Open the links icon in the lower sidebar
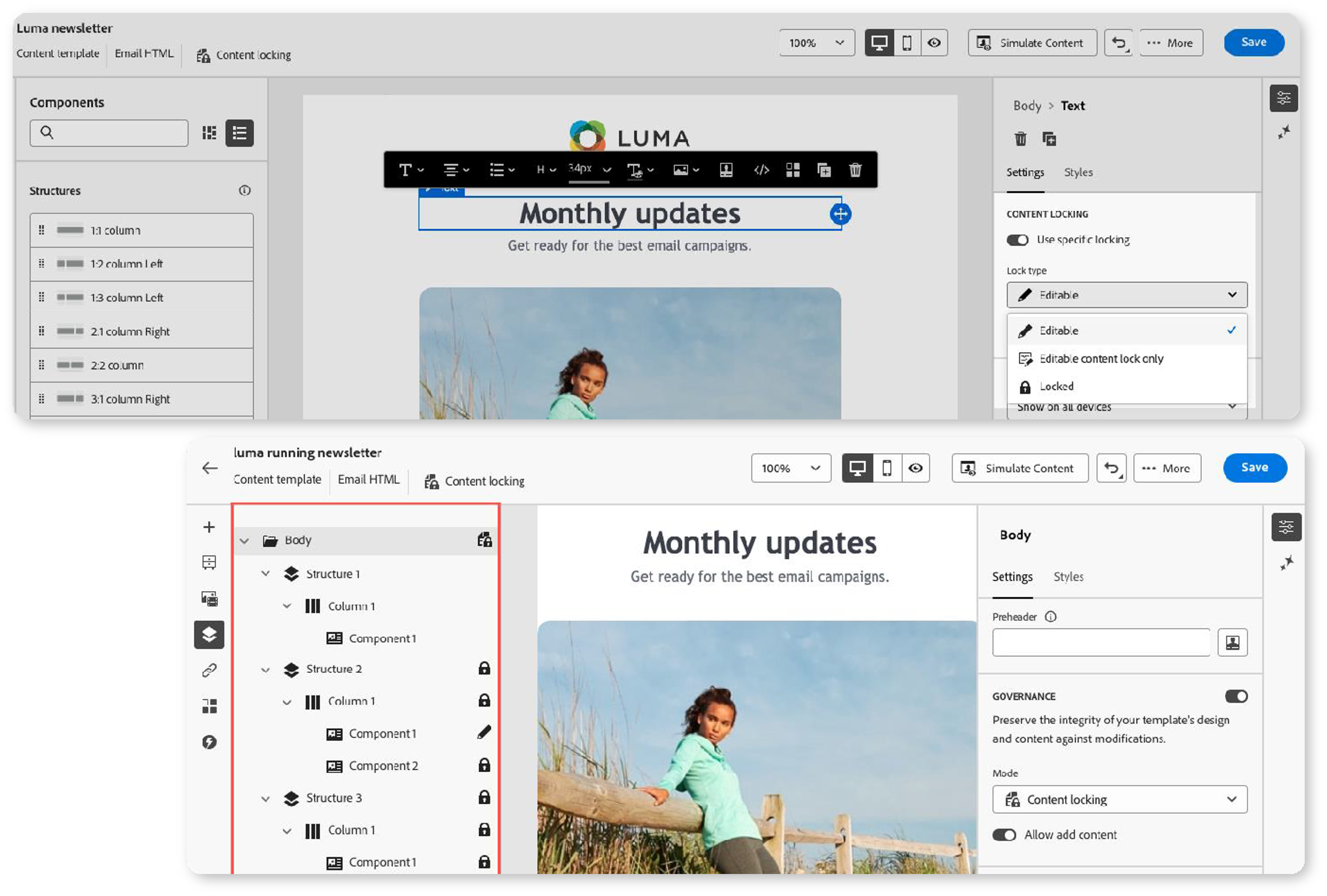 point(209,670)
